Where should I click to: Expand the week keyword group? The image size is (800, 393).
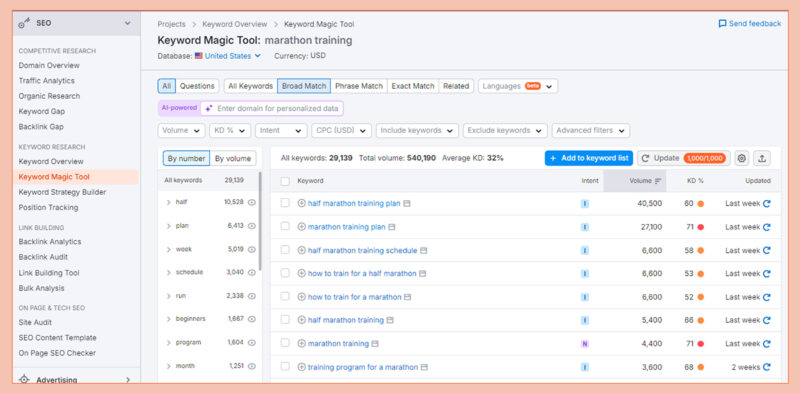pyautogui.click(x=168, y=249)
